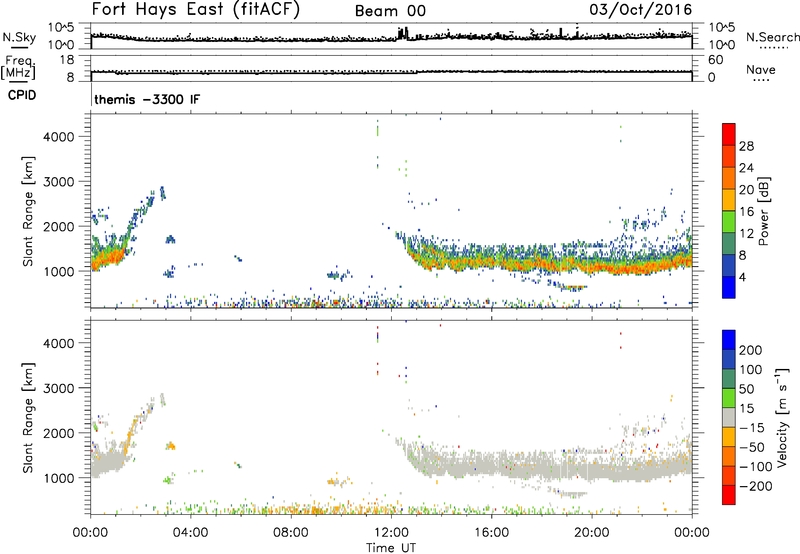This screenshot has height=554, width=800.
Task: Click the 'Power [dB]' colorbar label
Action: [x=763, y=211]
